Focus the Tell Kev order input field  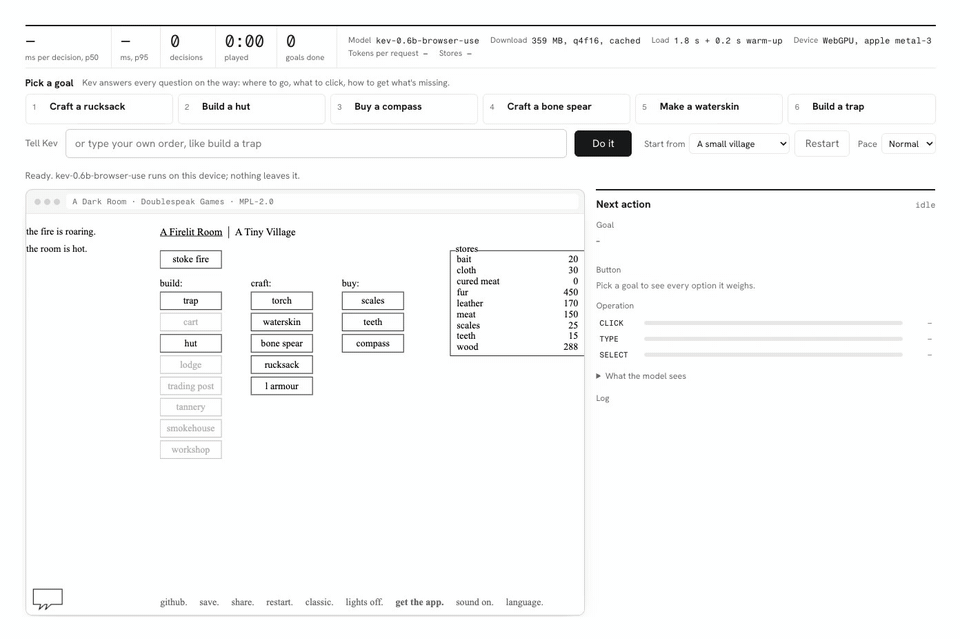[316, 144]
